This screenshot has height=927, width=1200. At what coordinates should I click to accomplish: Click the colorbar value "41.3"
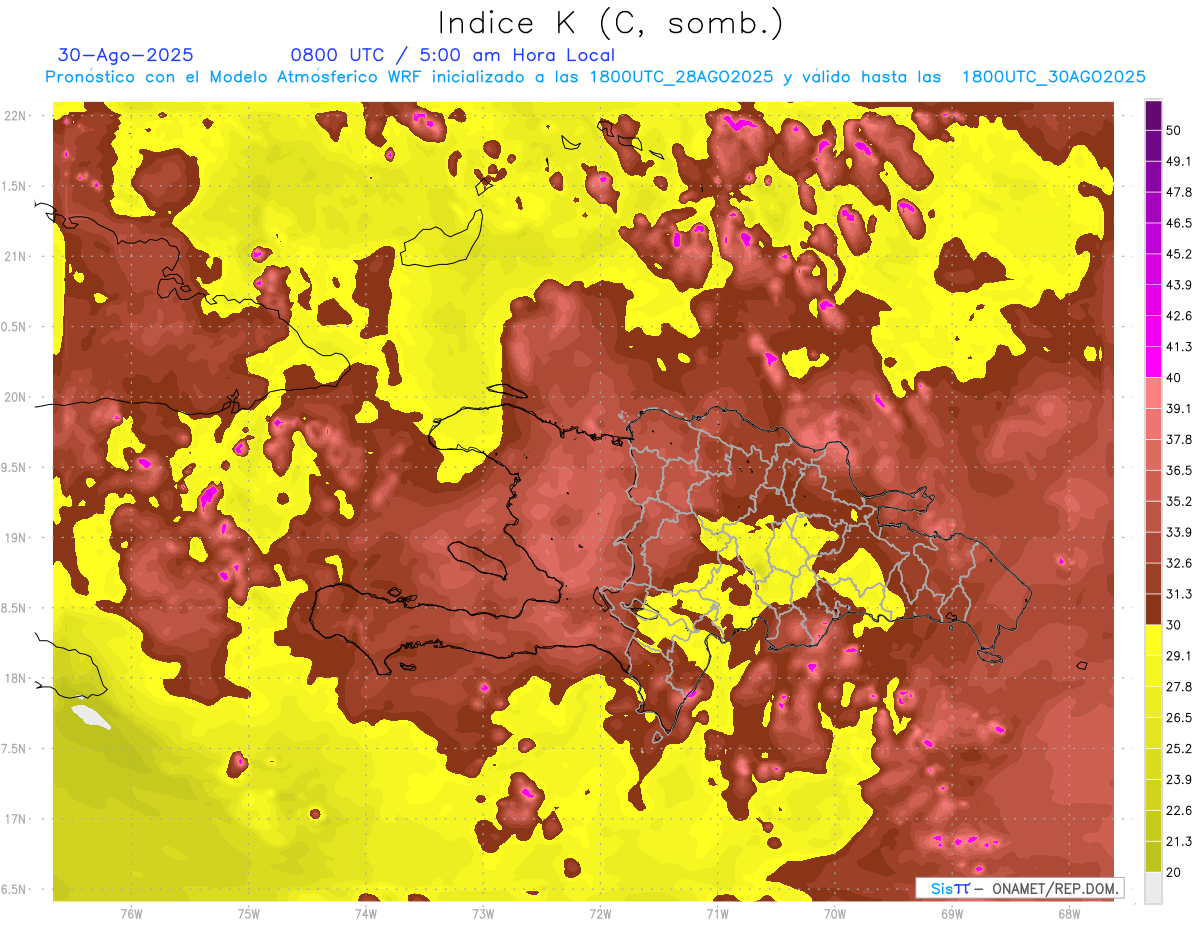tap(1178, 347)
